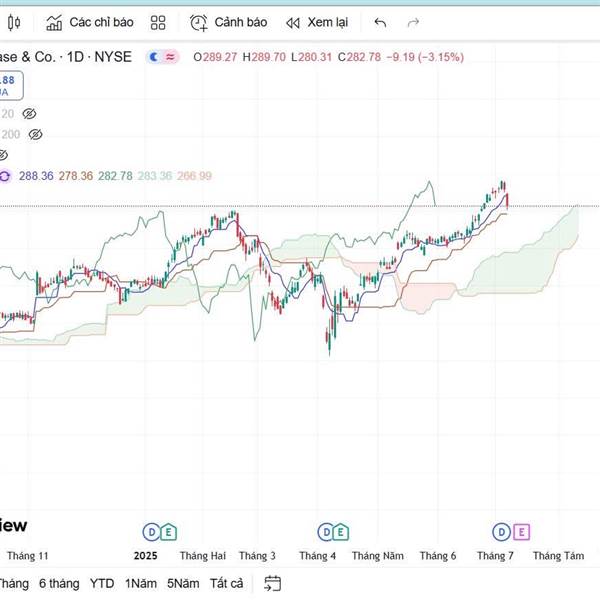Redo the chart action
Image resolution: width=600 pixels, height=600 pixels.
(413, 23)
